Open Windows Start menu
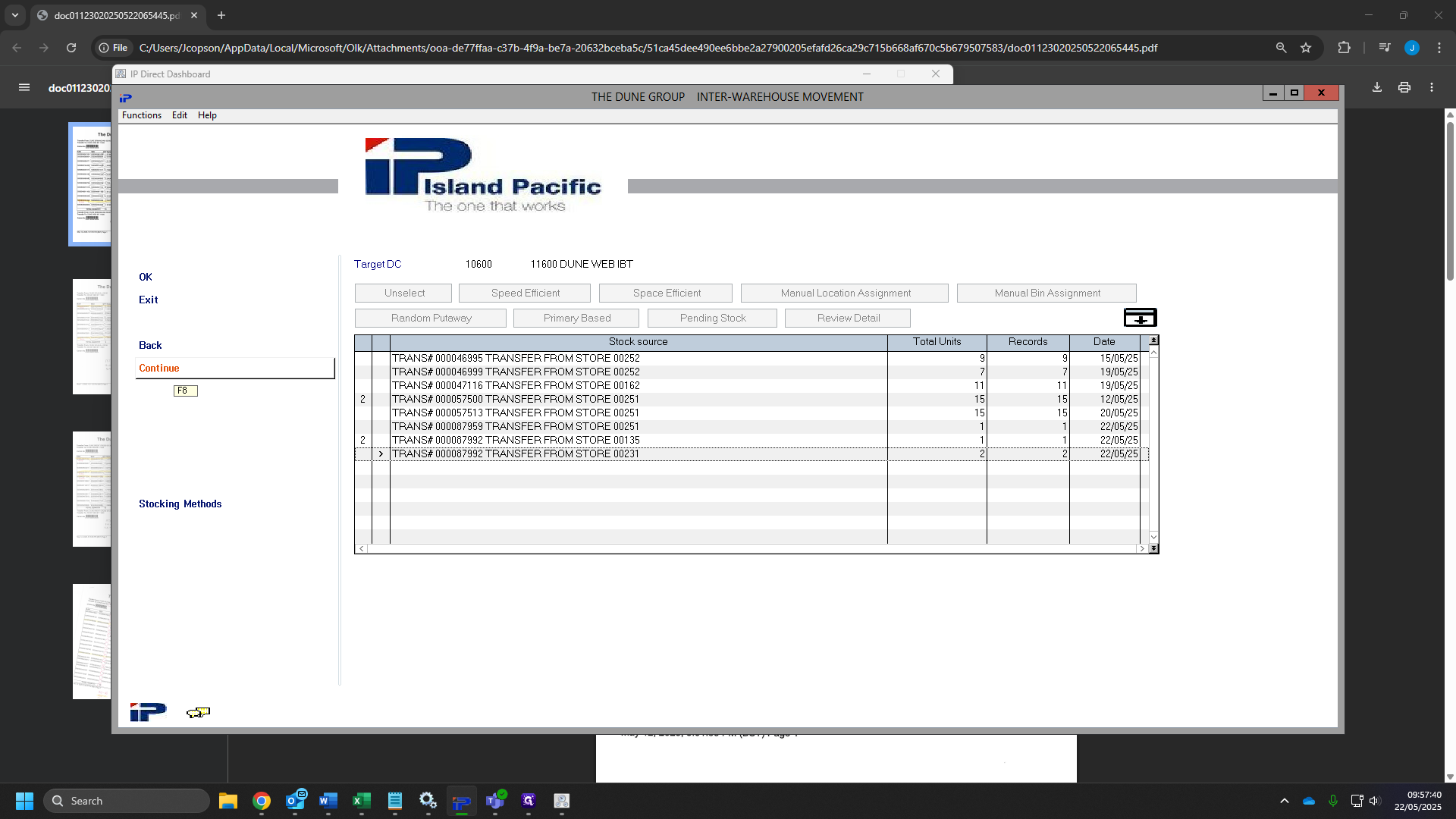 (x=24, y=801)
